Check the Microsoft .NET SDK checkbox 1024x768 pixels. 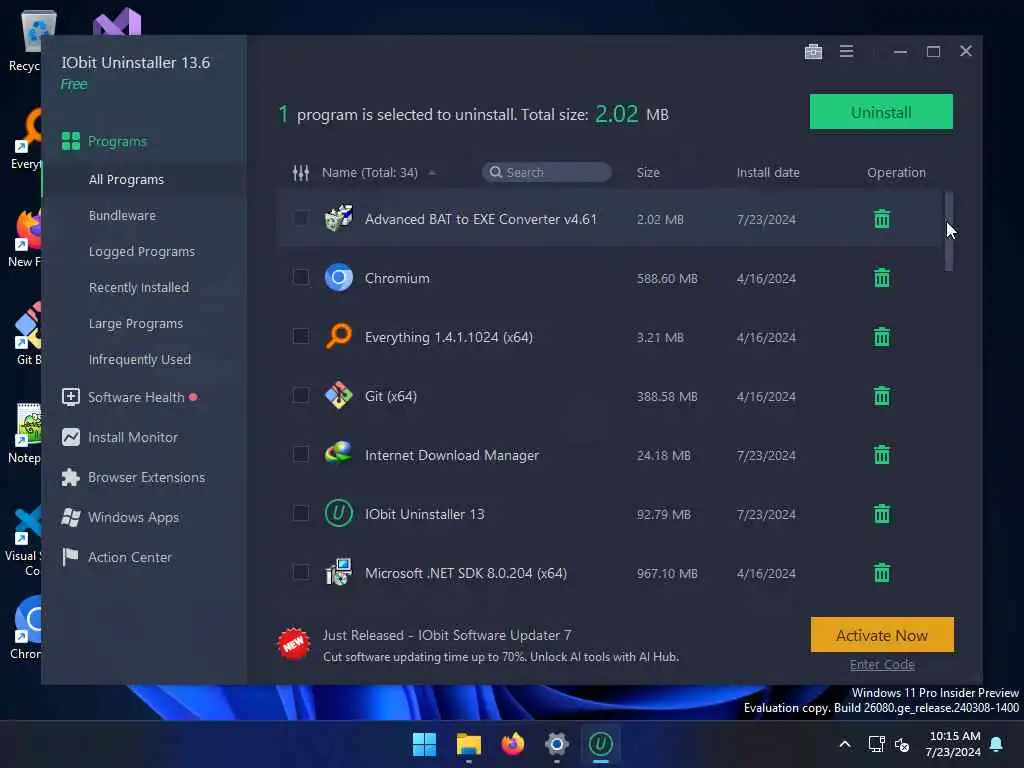pyautogui.click(x=300, y=571)
